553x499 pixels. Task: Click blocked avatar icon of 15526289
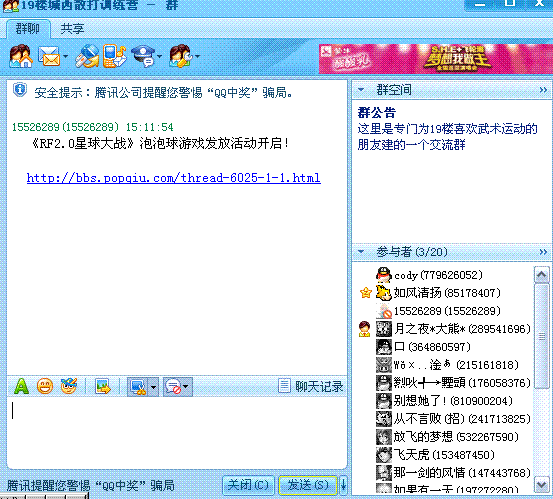click(384, 311)
